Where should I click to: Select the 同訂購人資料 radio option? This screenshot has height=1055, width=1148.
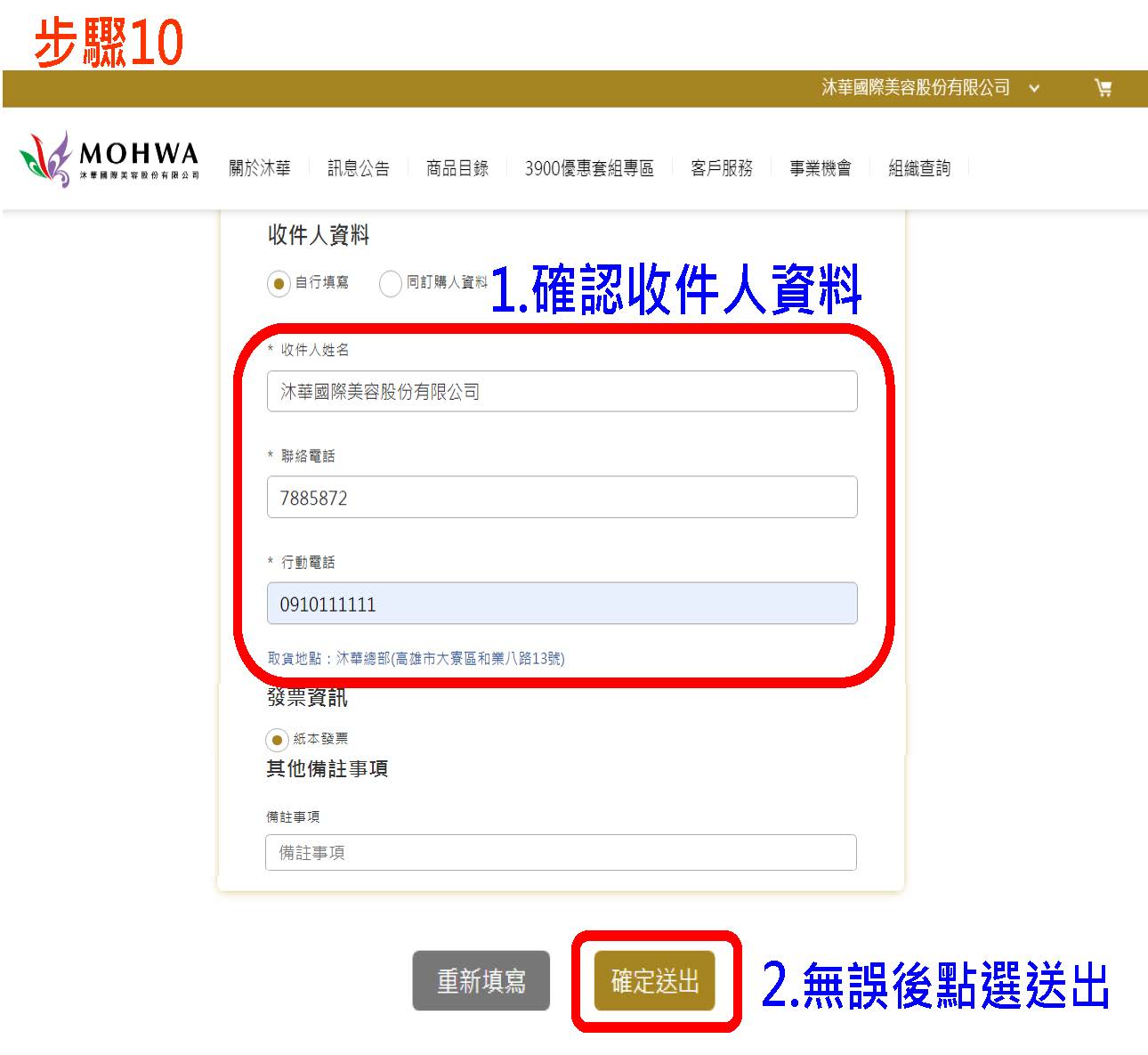click(x=391, y=283)
